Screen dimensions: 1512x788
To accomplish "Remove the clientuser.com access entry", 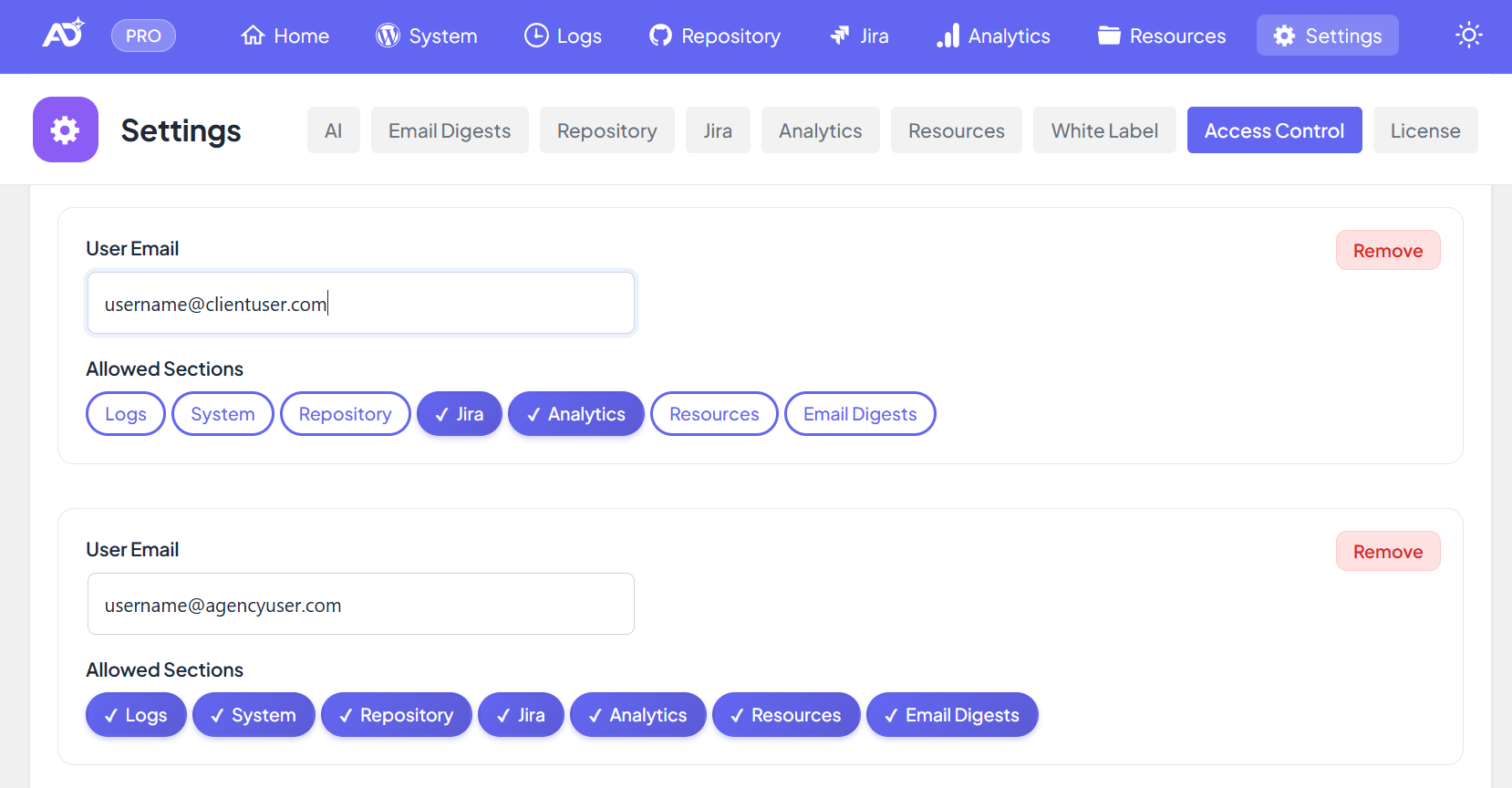I will coord(1387,251).
